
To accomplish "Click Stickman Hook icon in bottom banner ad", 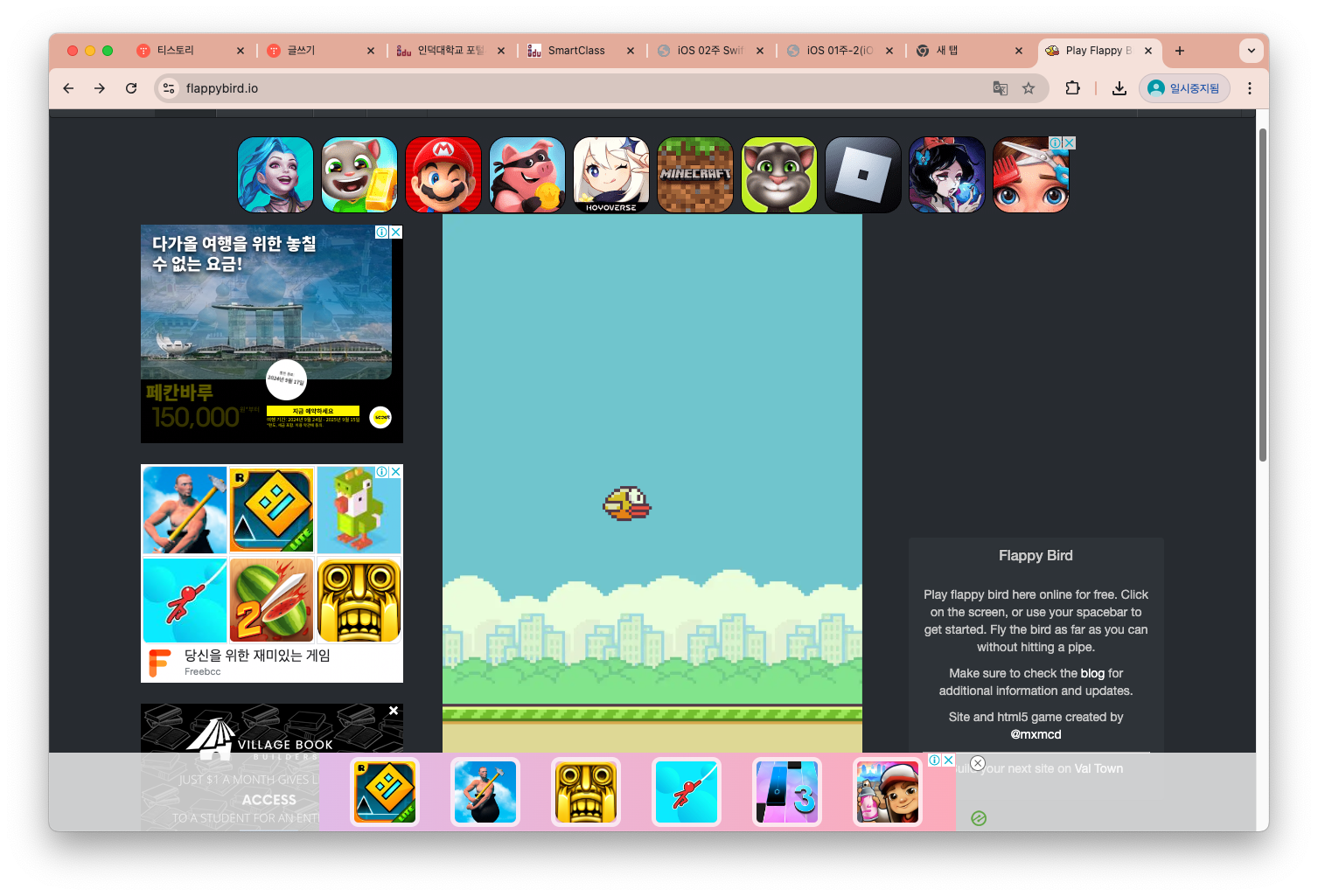I will [x=687, y=792].
